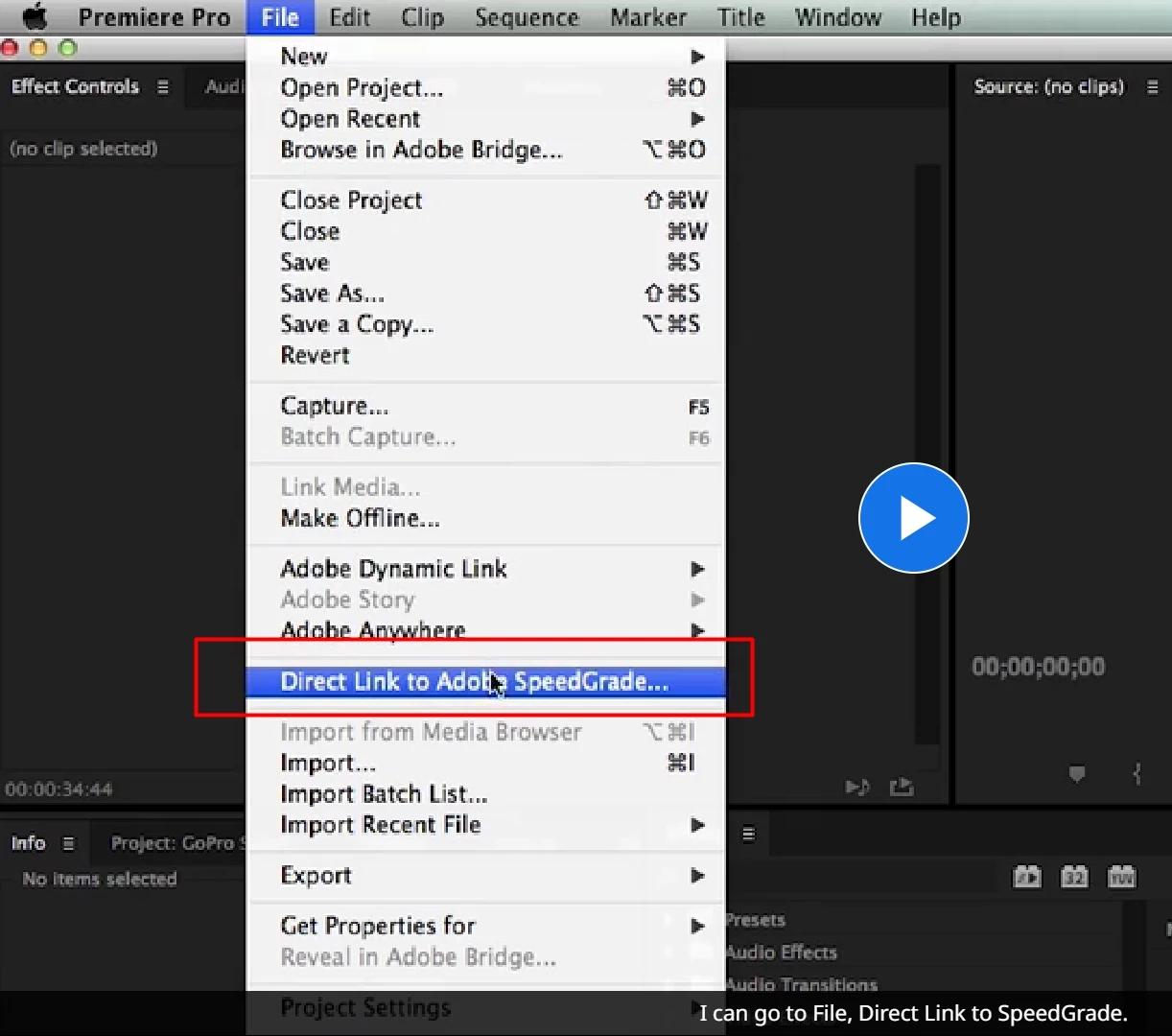The width and height of the screenshot is (1172, 1036).
Task: Choose Save a Copy…
Action: click(x=486, y=324)
